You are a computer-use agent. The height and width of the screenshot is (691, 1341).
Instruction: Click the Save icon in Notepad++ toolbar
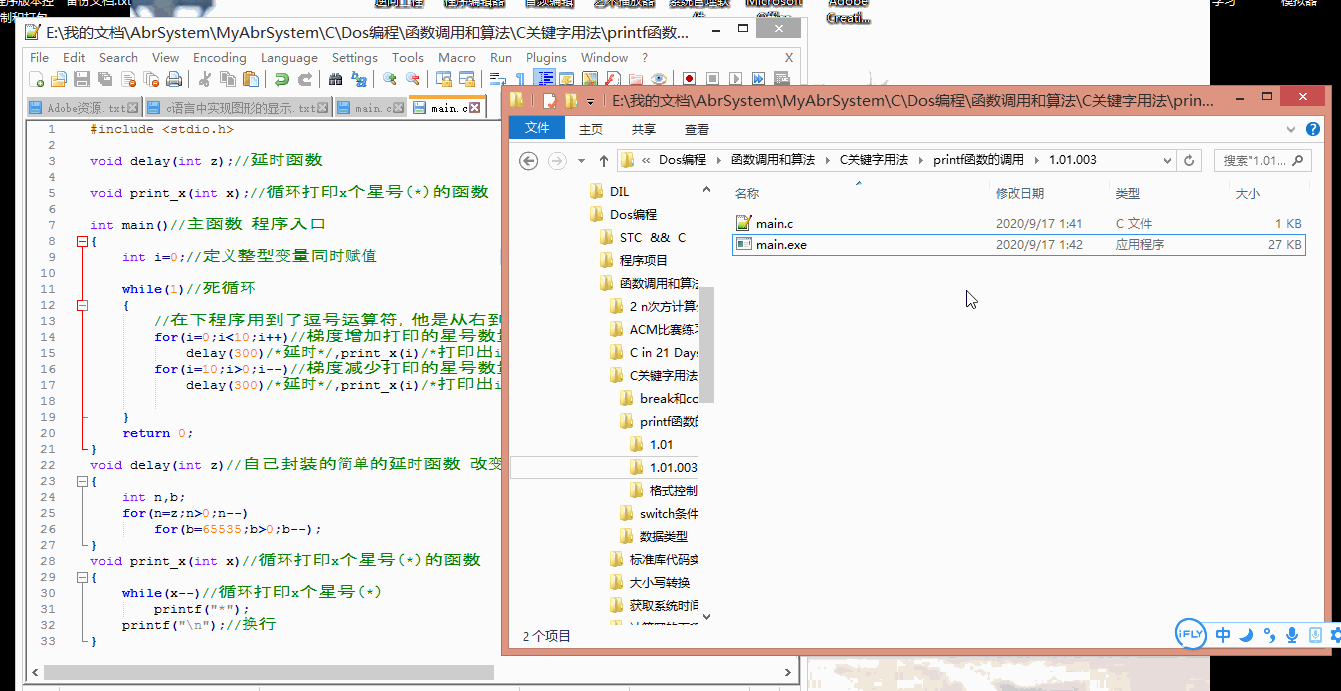82,80
